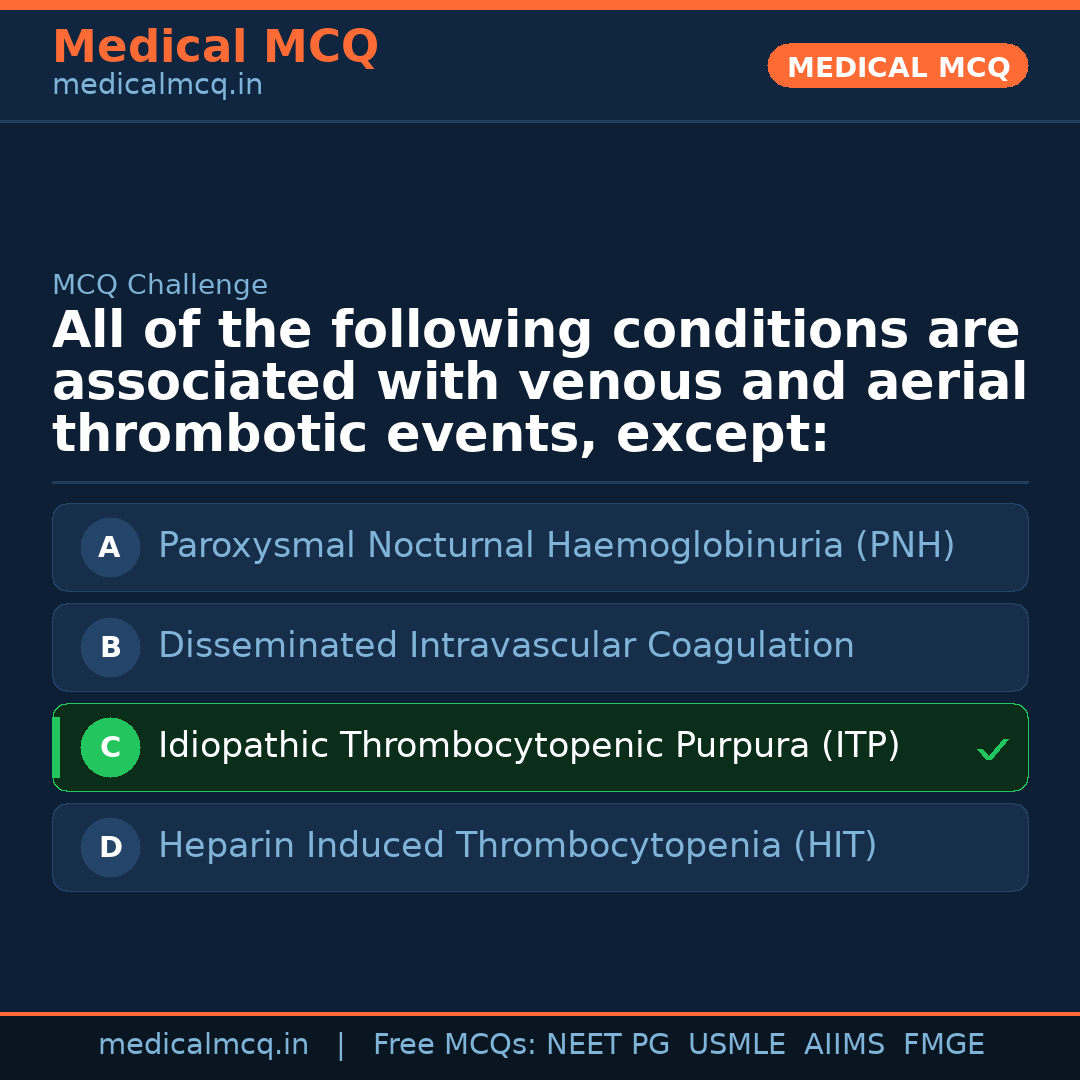1080x1080 pixels.
Task: Click NEET PG in the footer
Action: (608, 1045)
